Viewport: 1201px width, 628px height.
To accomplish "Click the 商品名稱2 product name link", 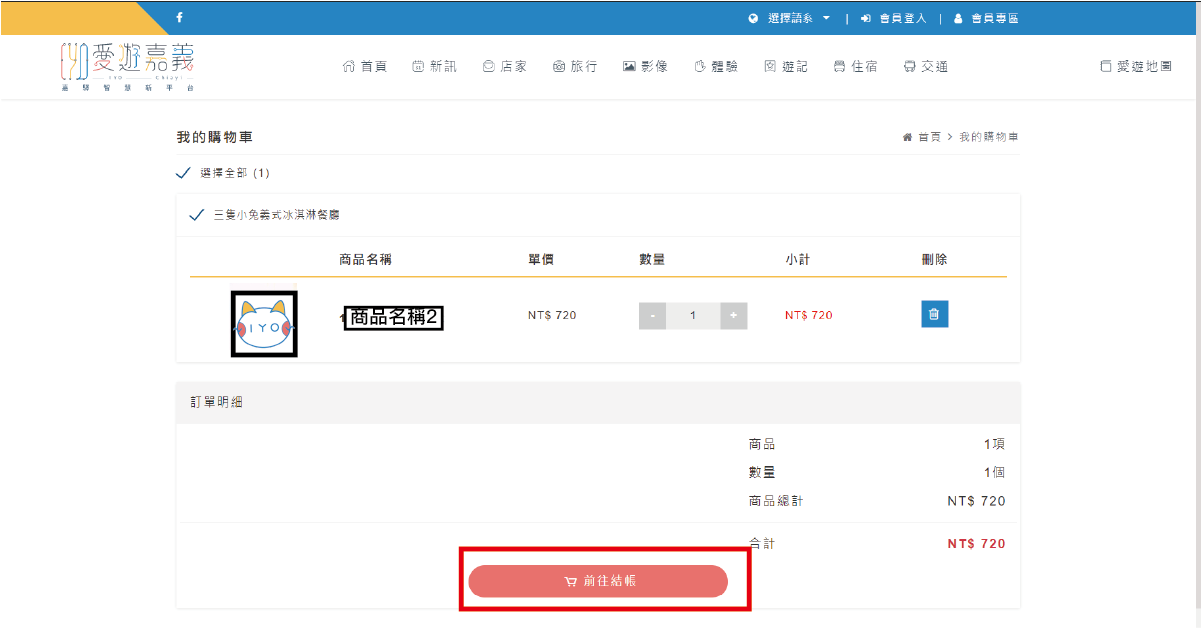I will pos(394,317).
